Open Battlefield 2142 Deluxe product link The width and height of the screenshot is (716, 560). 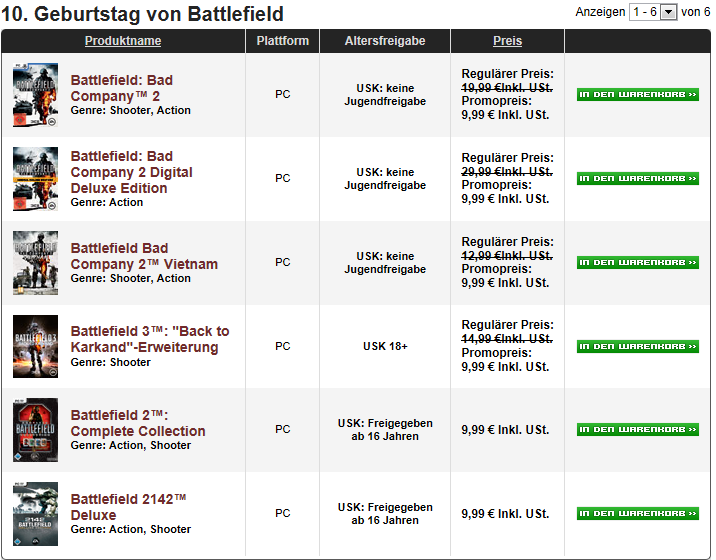[x=128, y=507]
